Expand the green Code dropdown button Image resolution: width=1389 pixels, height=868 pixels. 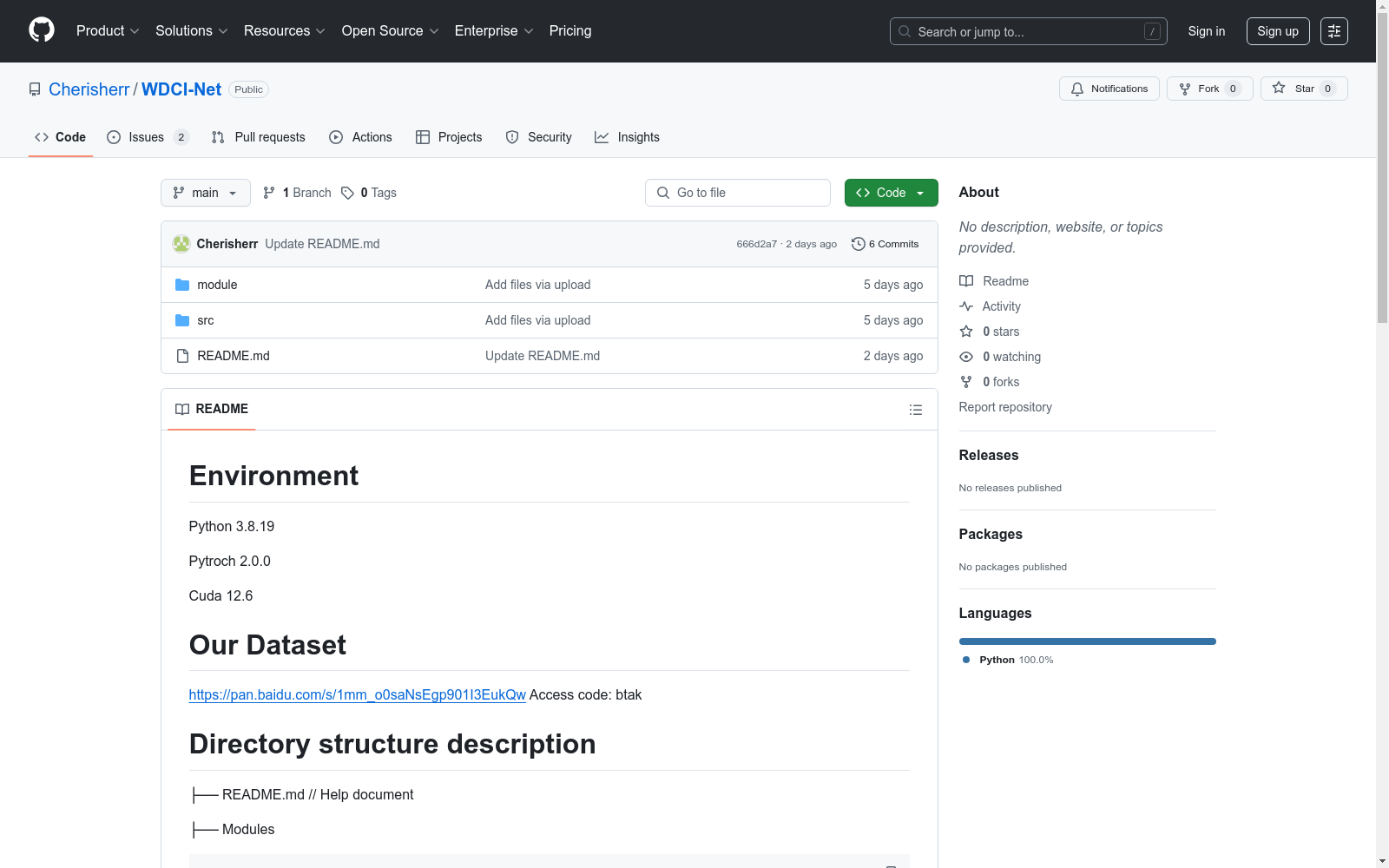click(x=891, y=193)
